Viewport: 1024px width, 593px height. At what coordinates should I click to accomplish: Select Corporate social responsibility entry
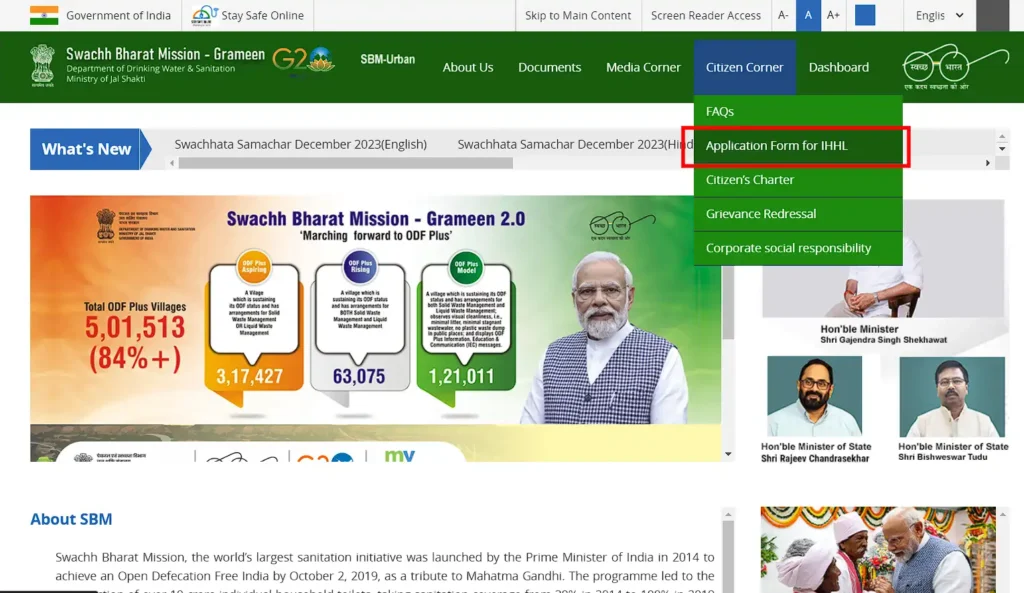click(x=798, y=248)
